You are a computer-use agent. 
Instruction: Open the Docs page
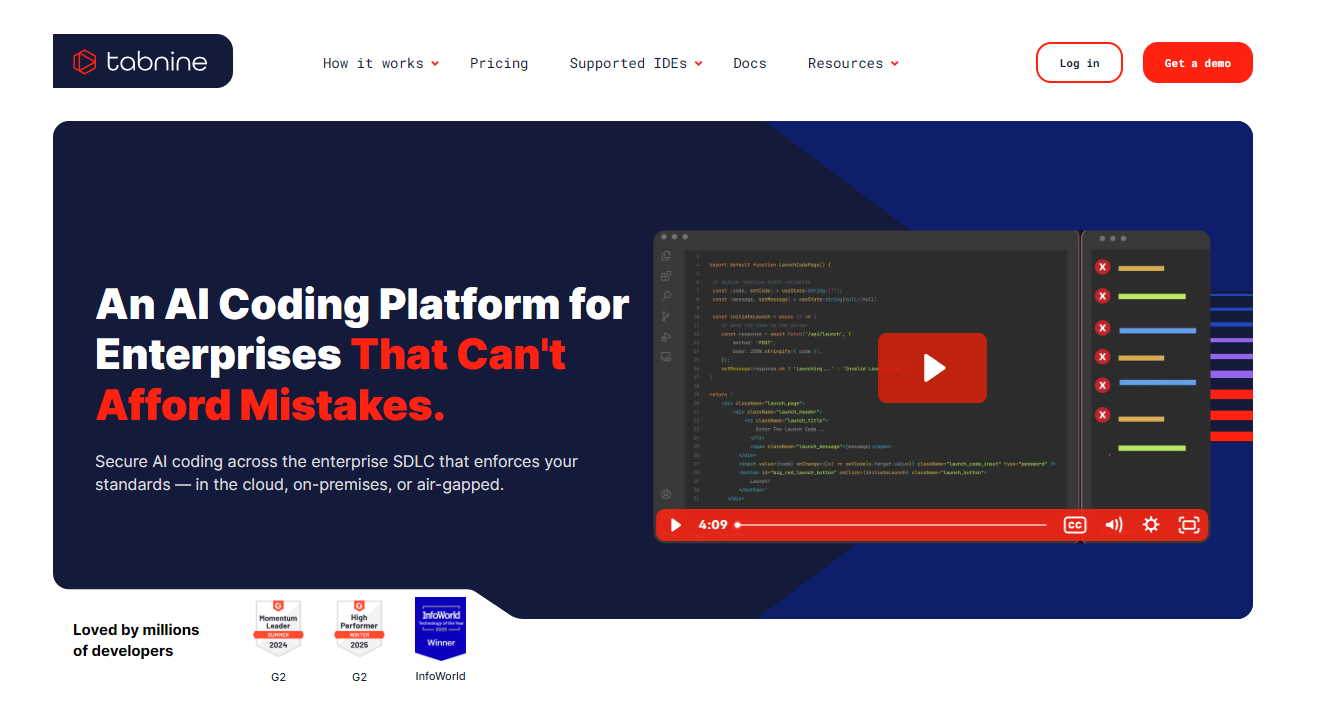pos(750,63)
